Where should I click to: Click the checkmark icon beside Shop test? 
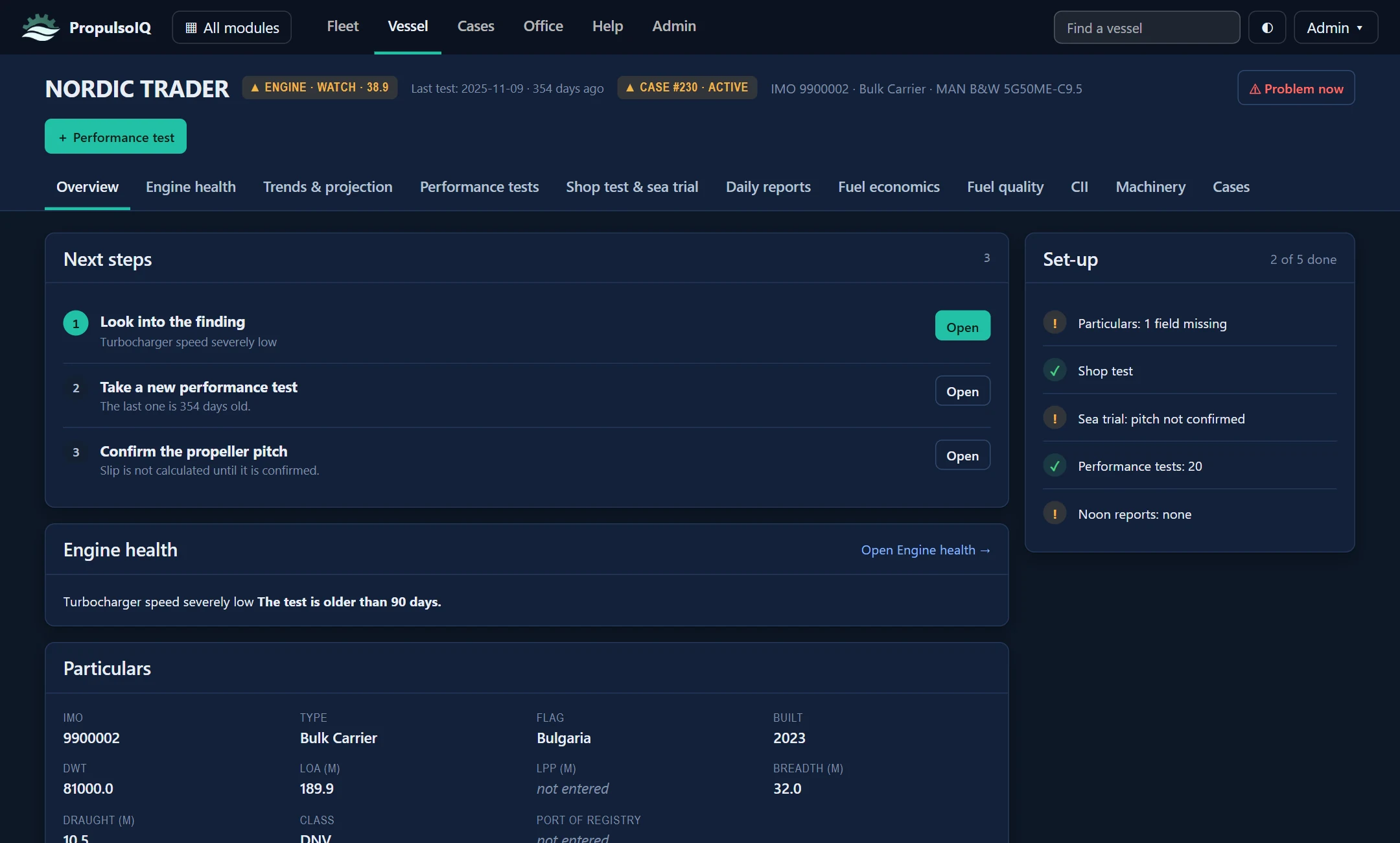1055,370
